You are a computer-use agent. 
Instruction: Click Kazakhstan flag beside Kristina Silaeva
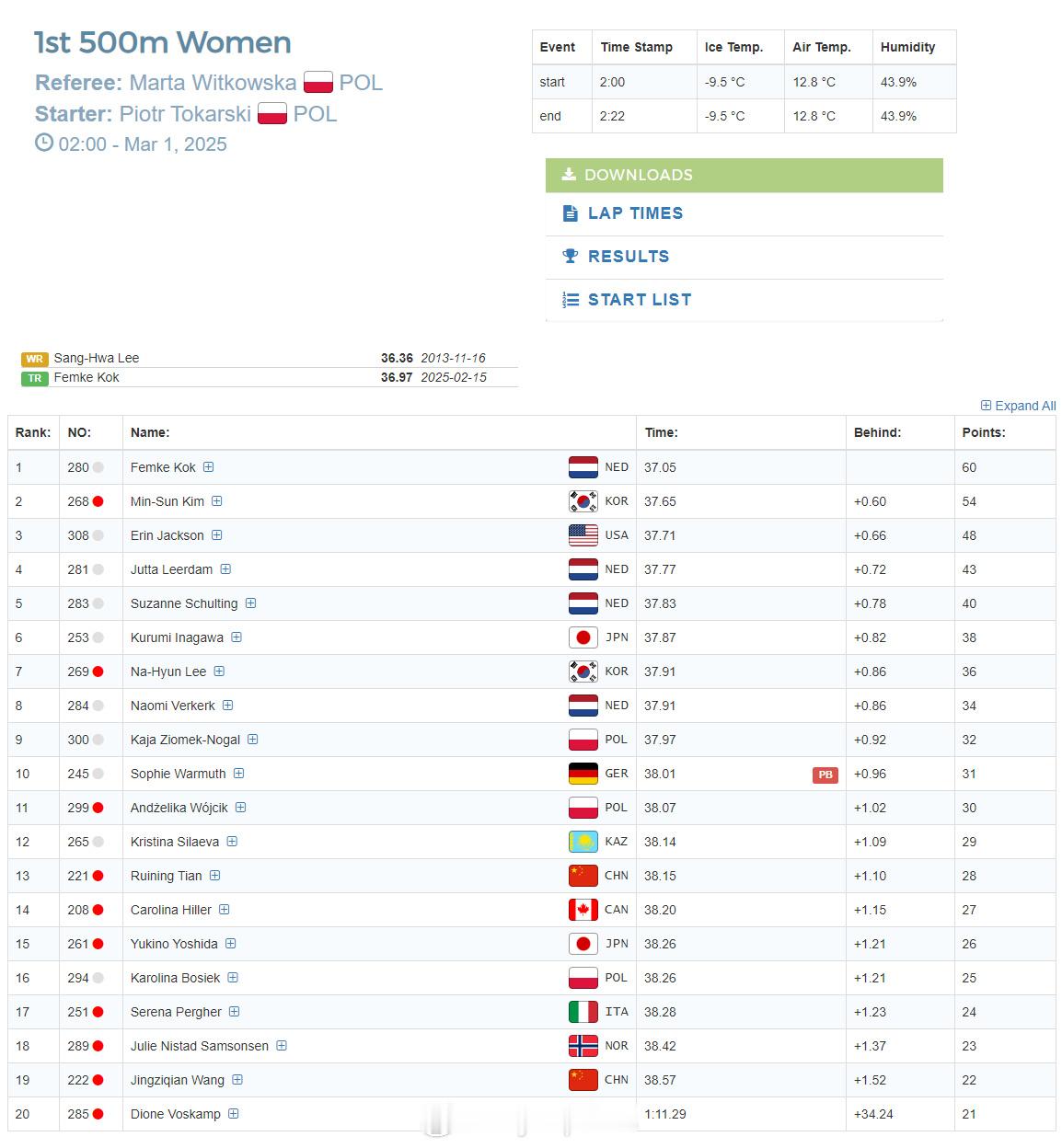(583, 842)
